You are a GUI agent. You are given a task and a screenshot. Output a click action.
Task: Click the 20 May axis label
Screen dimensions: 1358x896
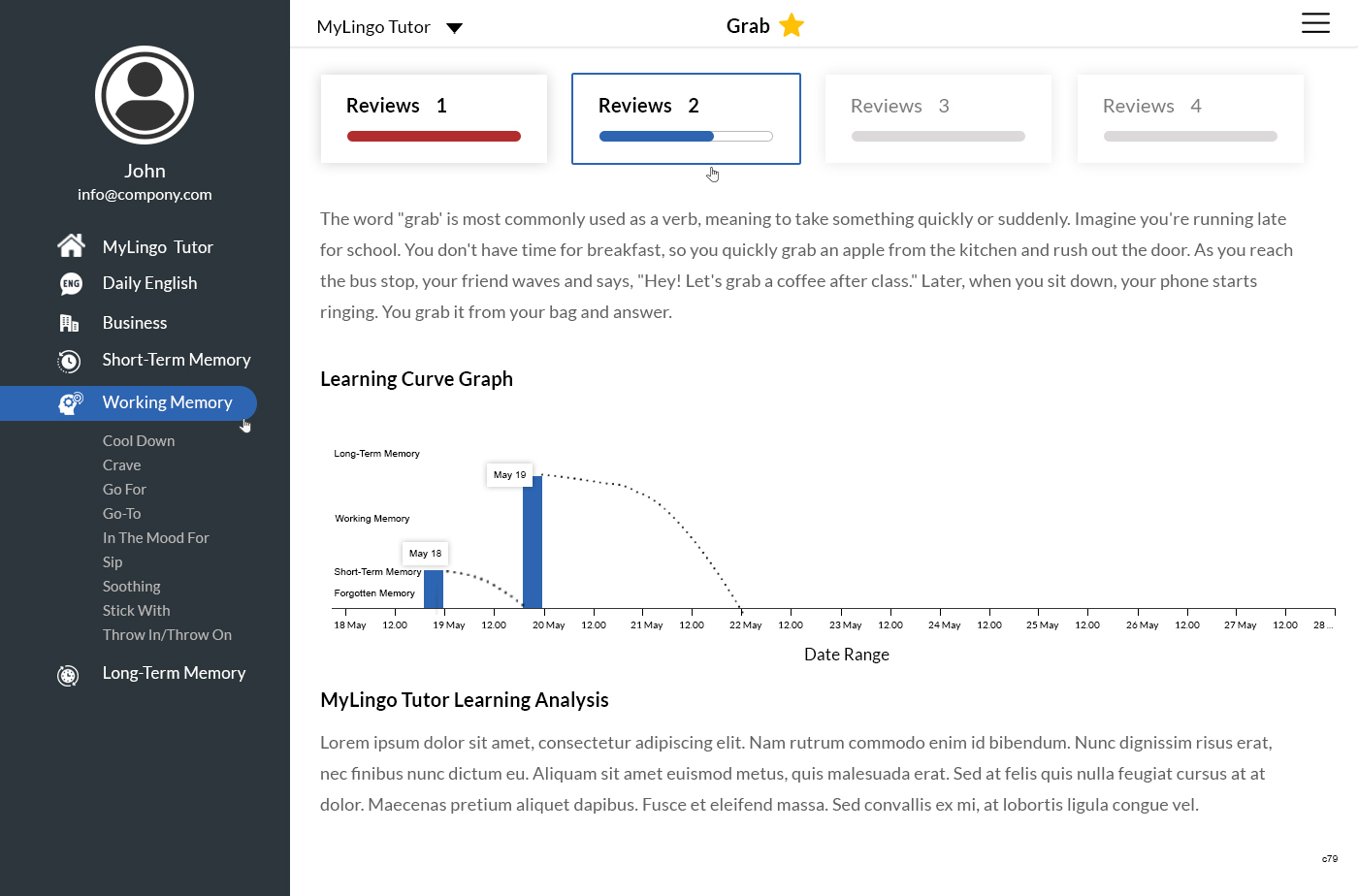tap(548, 625)
